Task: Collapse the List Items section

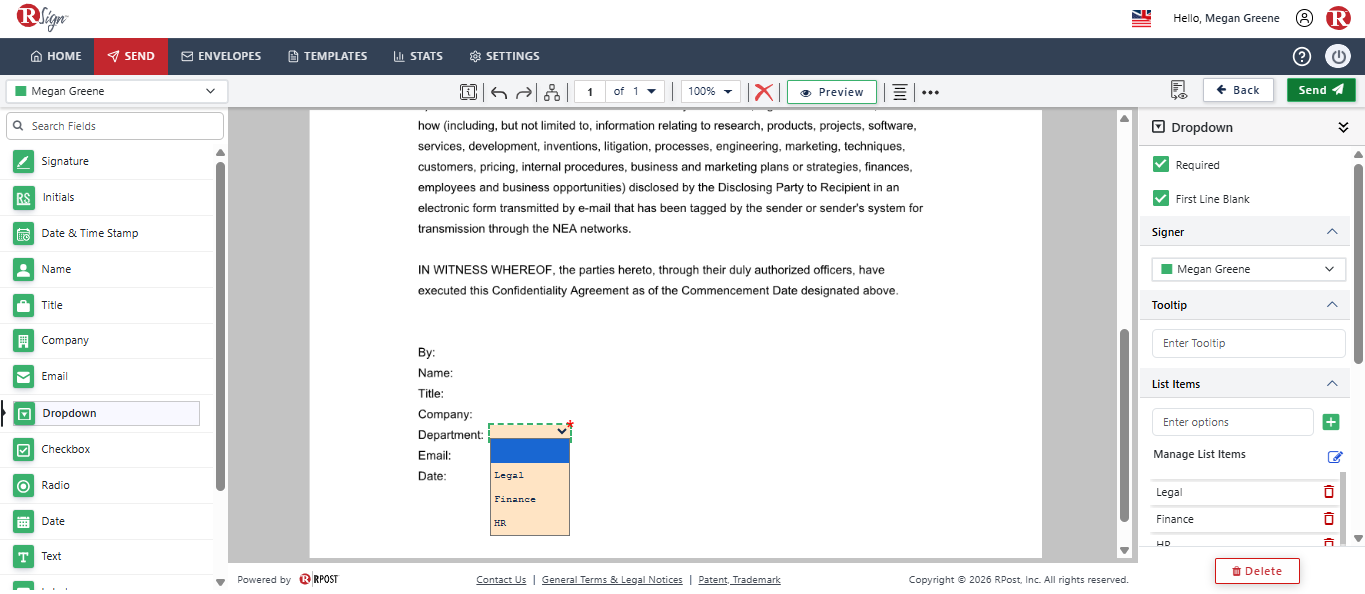Action: pos(1331,384)
